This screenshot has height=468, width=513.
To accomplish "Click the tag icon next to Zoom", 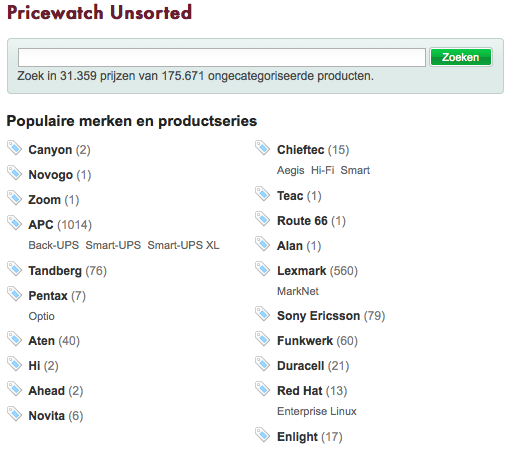I will click(x=15, y=198).
